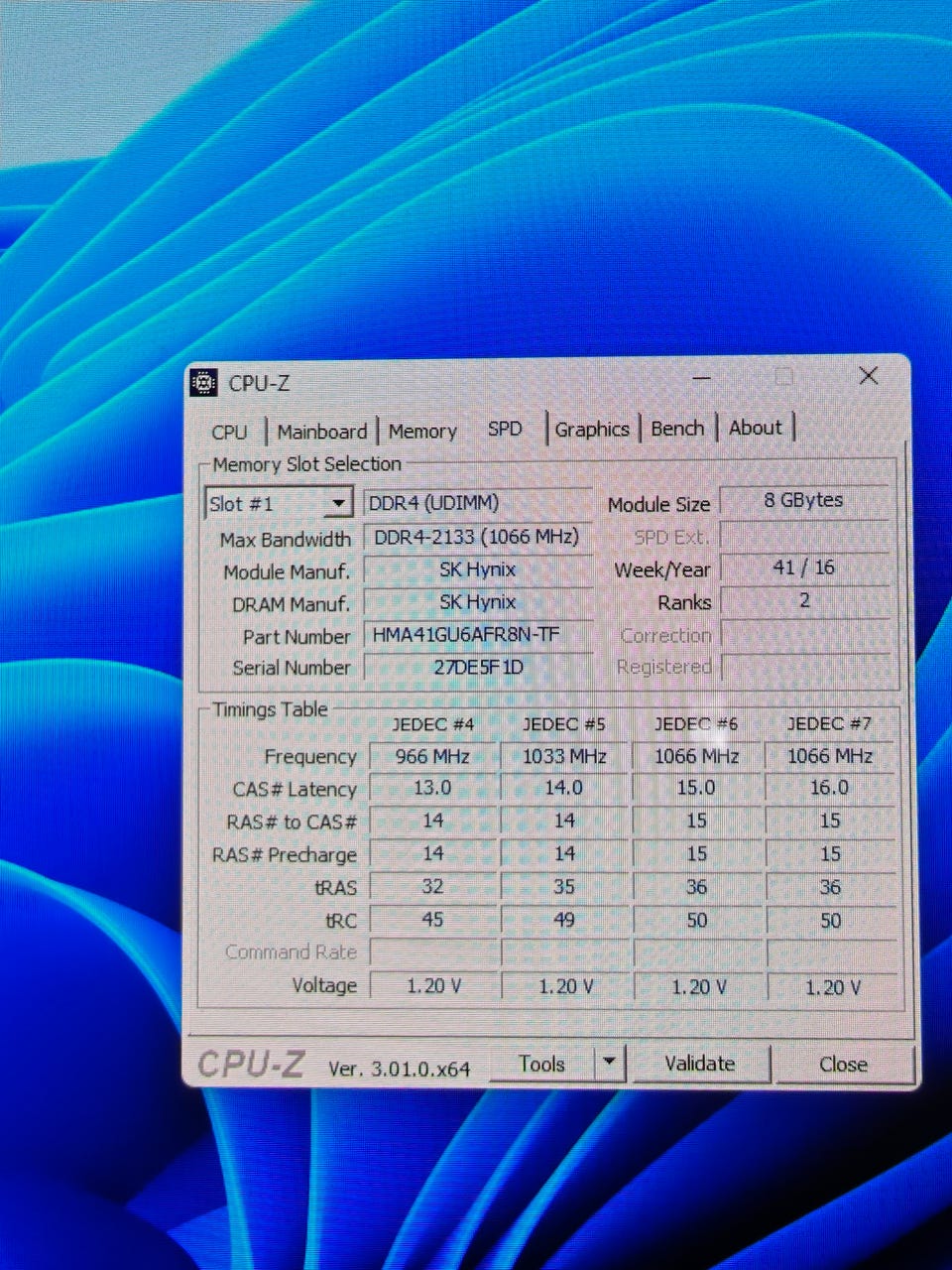Click the JEDEC #7 column header
The image size is (952, 1270).
click(829, 724)
